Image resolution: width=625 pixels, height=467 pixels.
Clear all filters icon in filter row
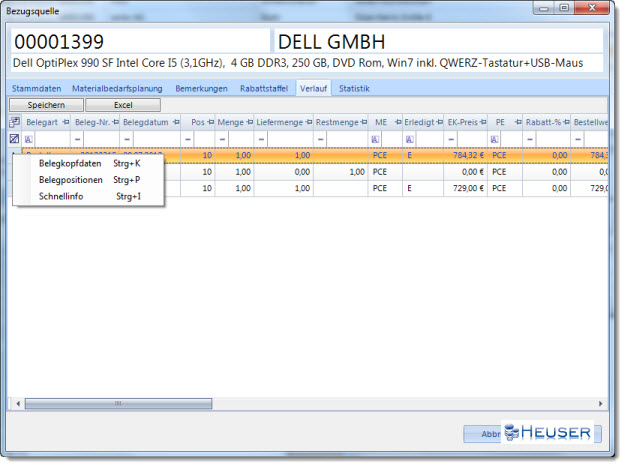pos(14,139)
